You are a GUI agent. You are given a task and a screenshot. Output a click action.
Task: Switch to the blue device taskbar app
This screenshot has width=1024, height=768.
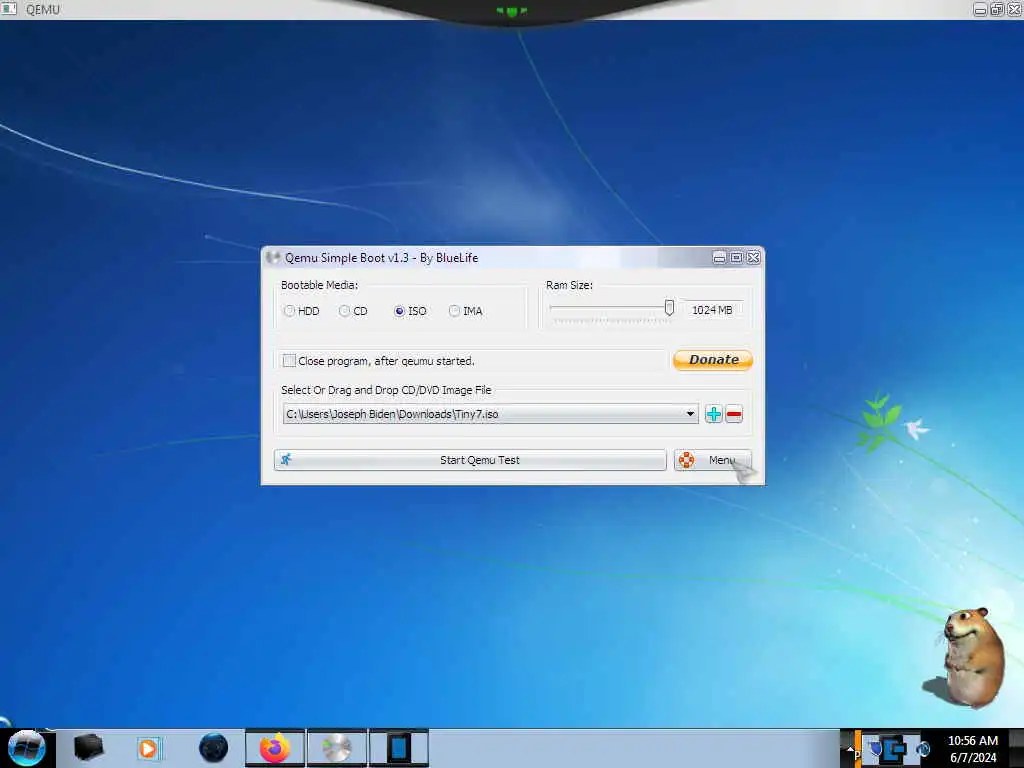click(x=399, y=748)
